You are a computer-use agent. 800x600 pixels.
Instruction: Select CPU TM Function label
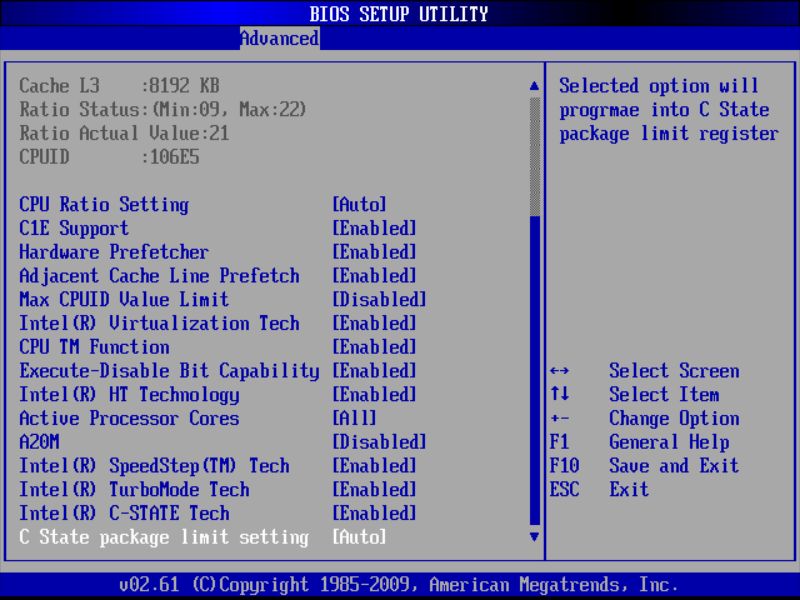point(94,347)
